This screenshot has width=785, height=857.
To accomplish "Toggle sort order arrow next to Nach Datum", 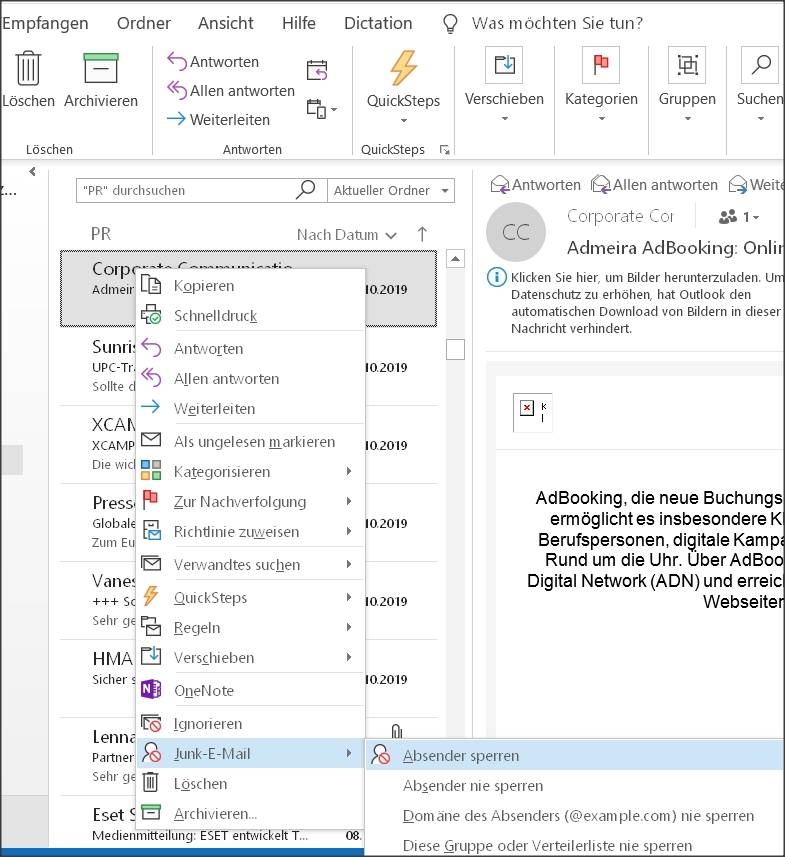I will pos(422,234).
